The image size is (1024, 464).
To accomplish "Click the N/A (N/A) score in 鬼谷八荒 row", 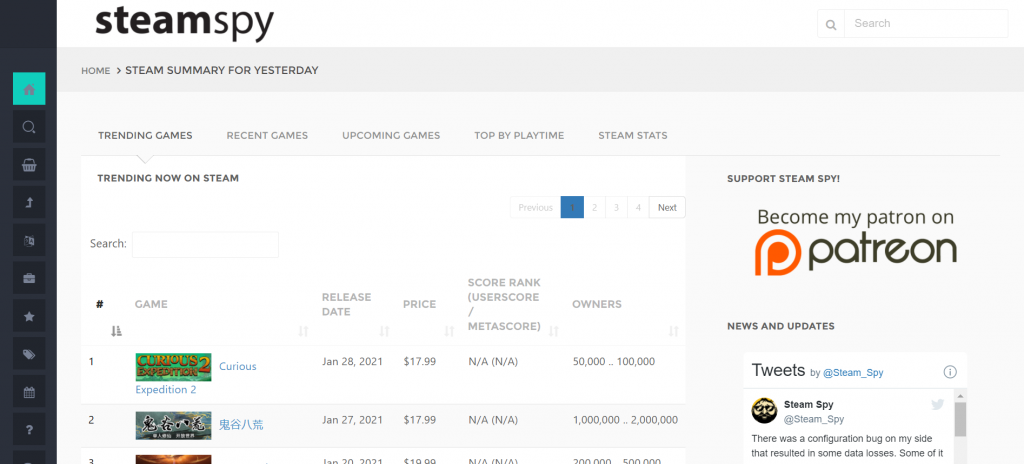I will point(493,420).
